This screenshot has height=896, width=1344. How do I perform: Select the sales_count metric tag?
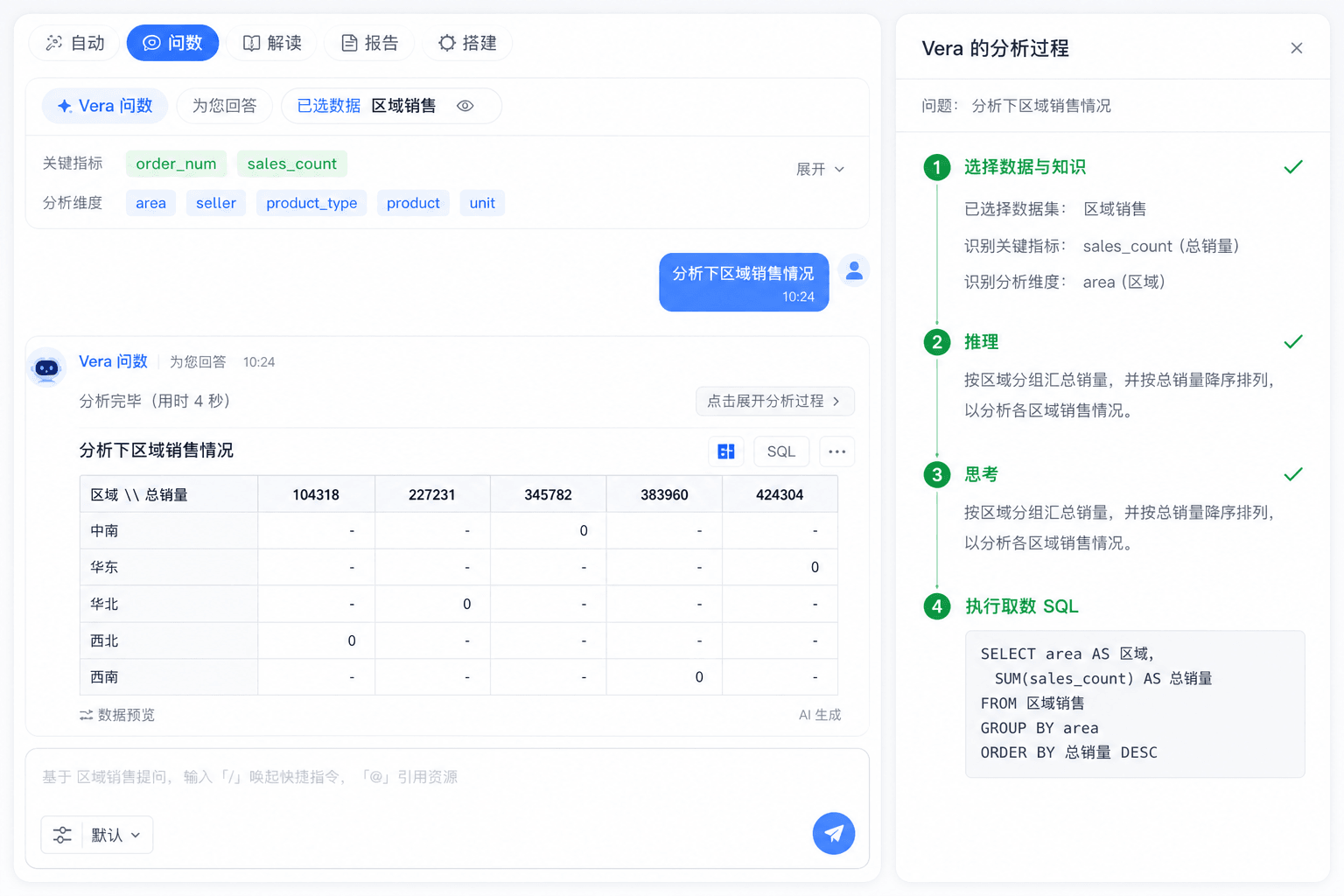[292, 164]
